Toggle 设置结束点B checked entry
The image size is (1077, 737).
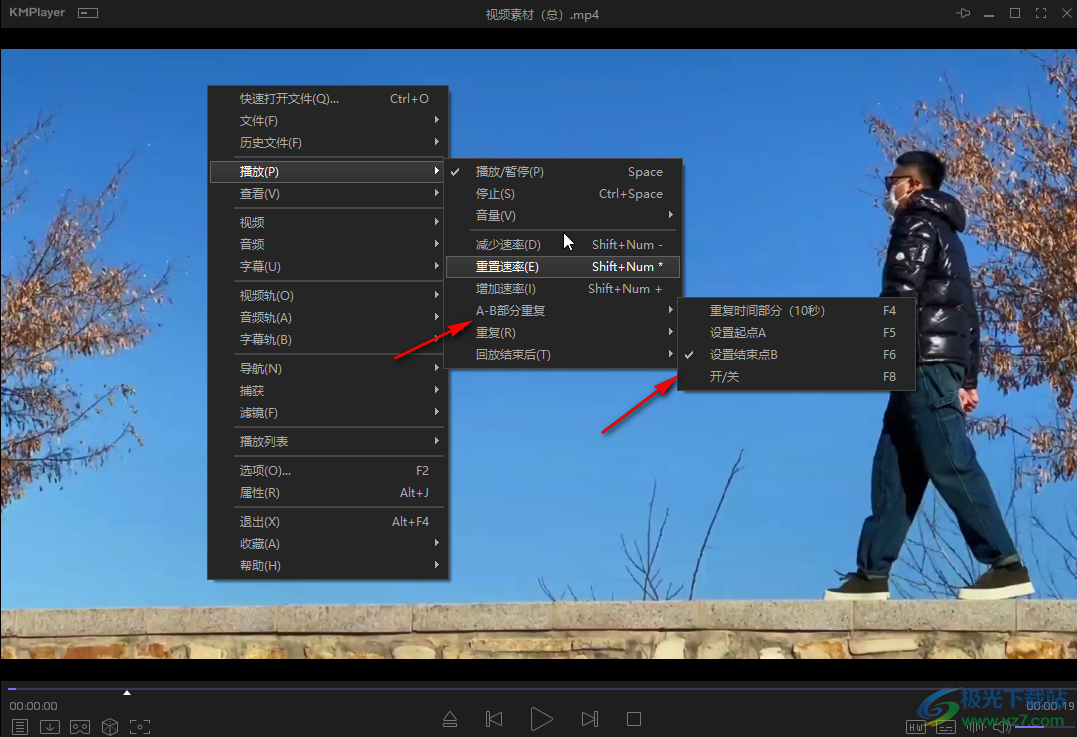796,354
